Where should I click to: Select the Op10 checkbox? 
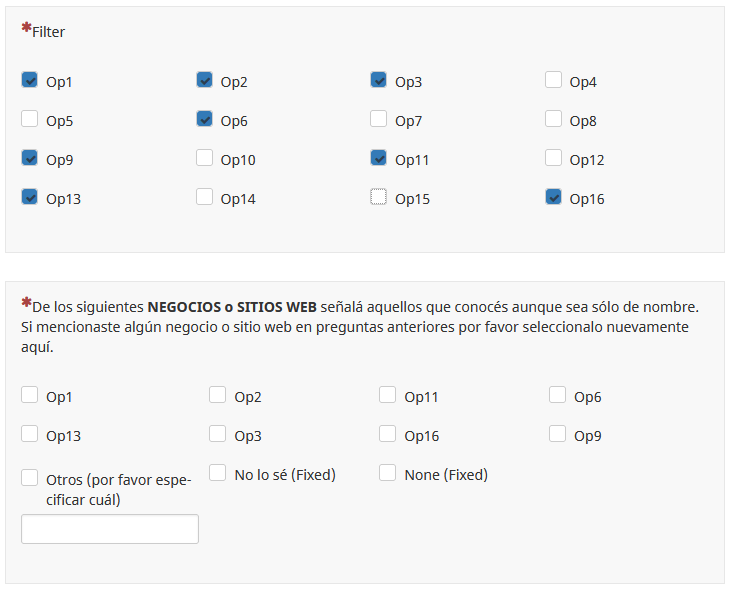click(205, 158)
